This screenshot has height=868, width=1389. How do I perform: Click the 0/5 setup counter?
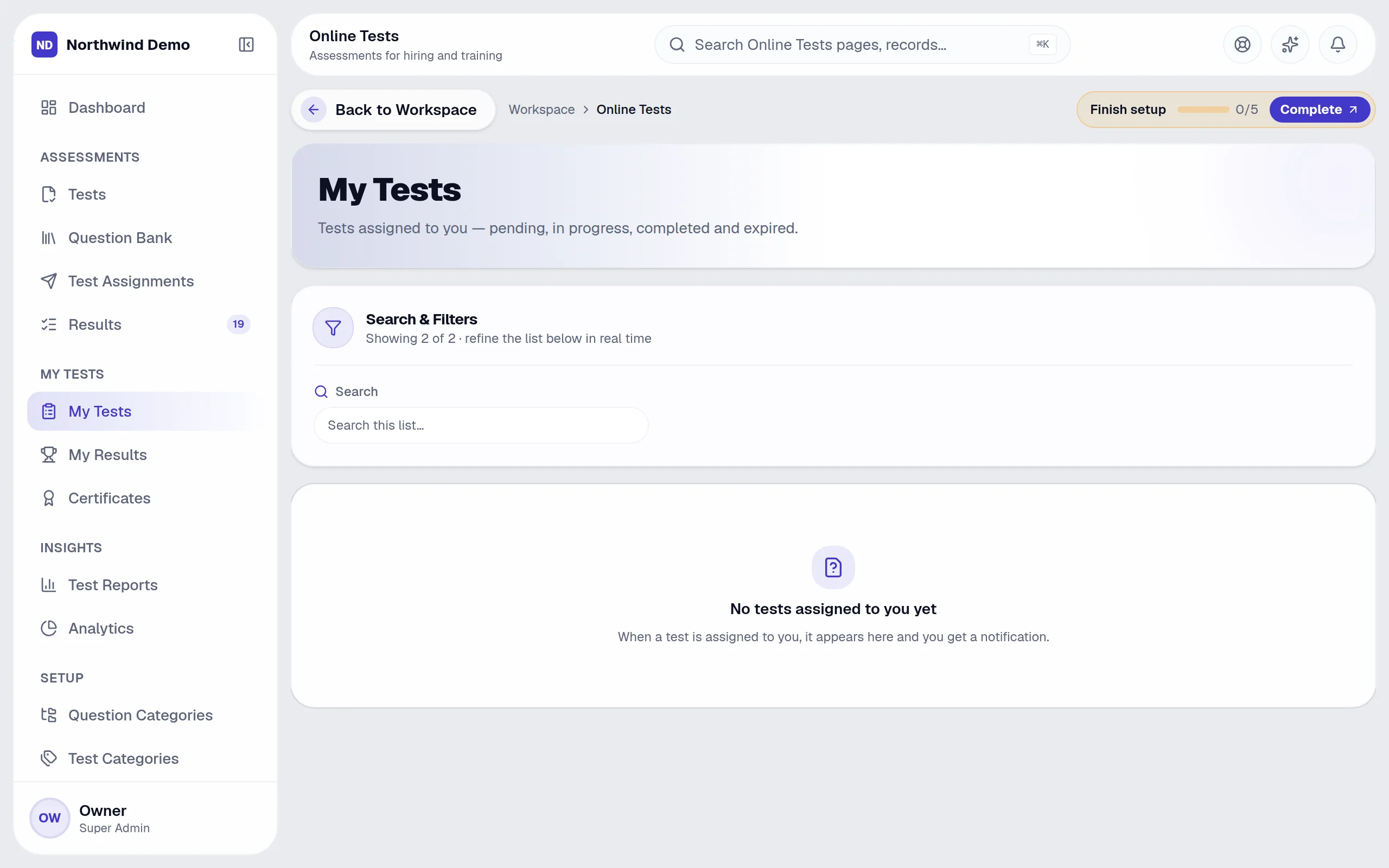(x=1247, y=110)
